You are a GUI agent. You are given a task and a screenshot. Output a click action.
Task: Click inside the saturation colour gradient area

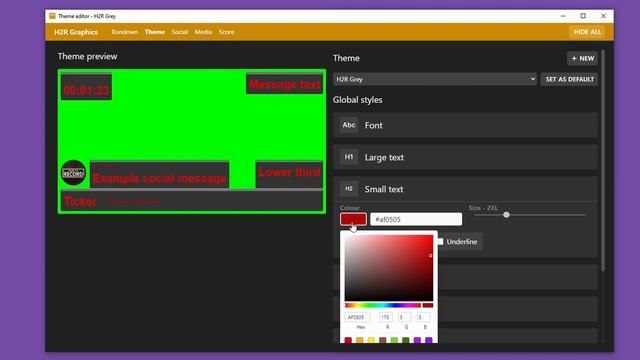[389, 268]
